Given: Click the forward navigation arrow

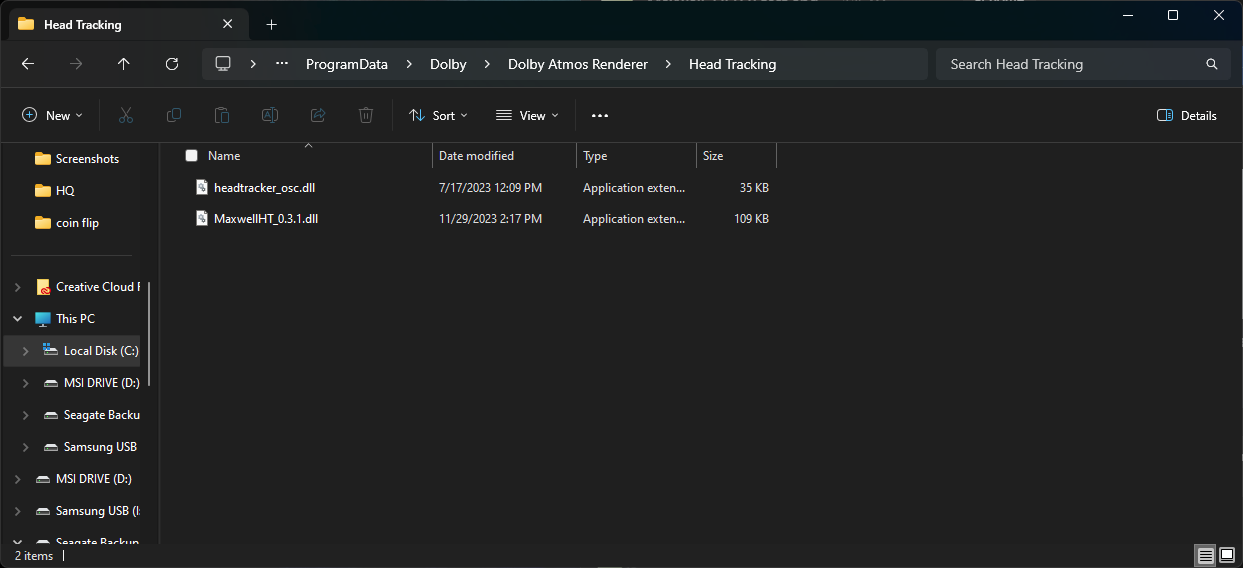Looking at the screenshot, I should 76,64.
